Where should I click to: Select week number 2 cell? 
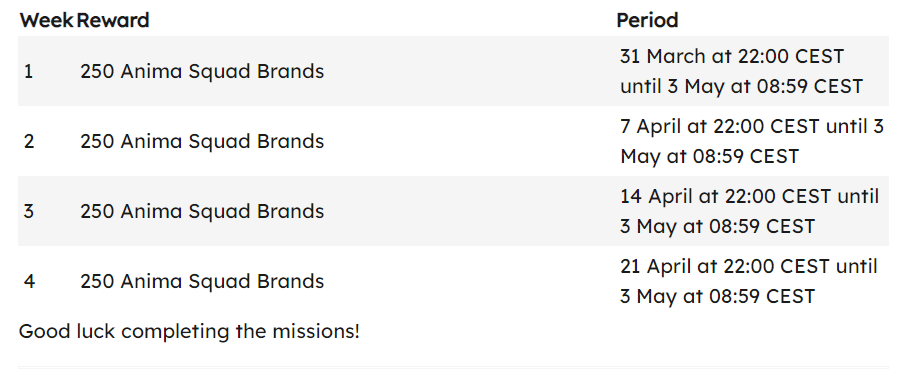click(29, 141)
